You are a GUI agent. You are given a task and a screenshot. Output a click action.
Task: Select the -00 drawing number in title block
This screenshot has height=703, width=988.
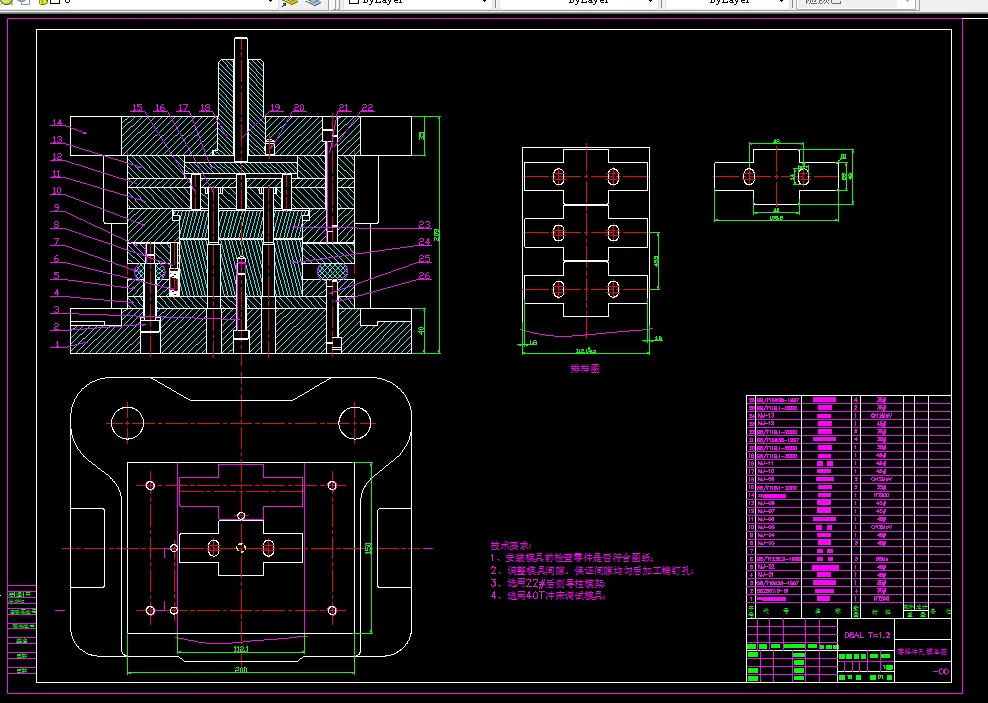(x=940, y=672)
